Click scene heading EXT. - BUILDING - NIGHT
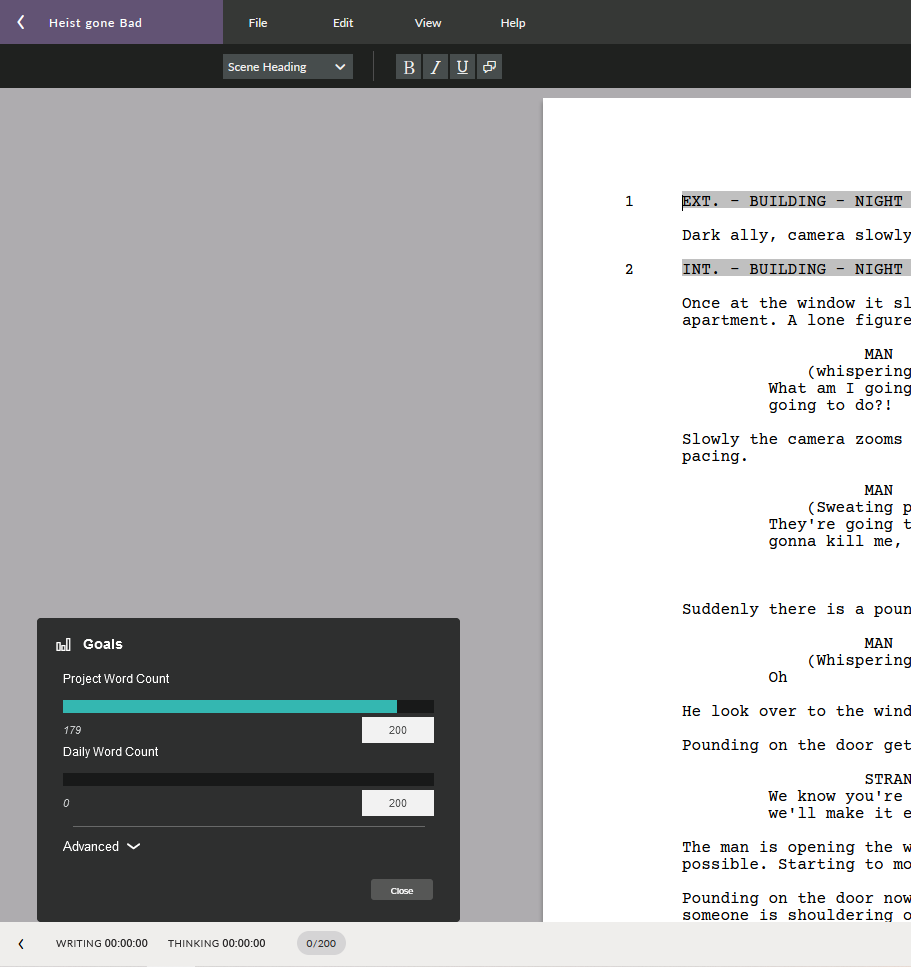Screen dimensions: 911x967 (x=793, y=201)
